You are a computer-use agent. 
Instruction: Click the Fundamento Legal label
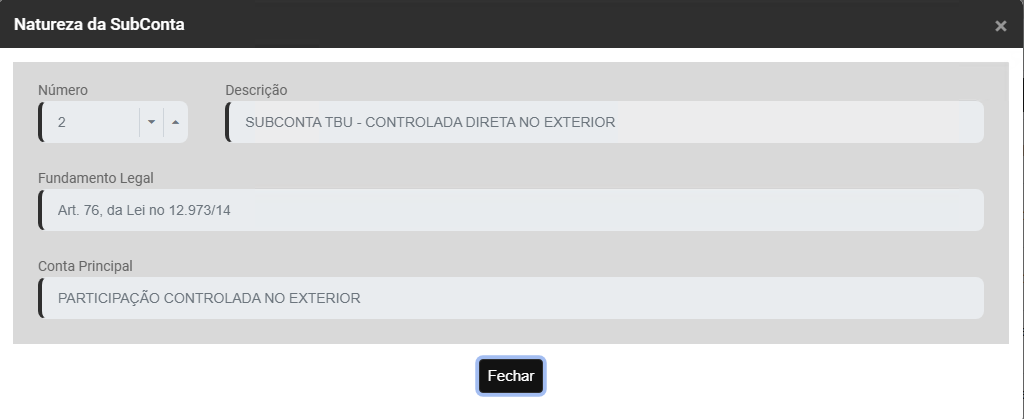click(96, 178)
